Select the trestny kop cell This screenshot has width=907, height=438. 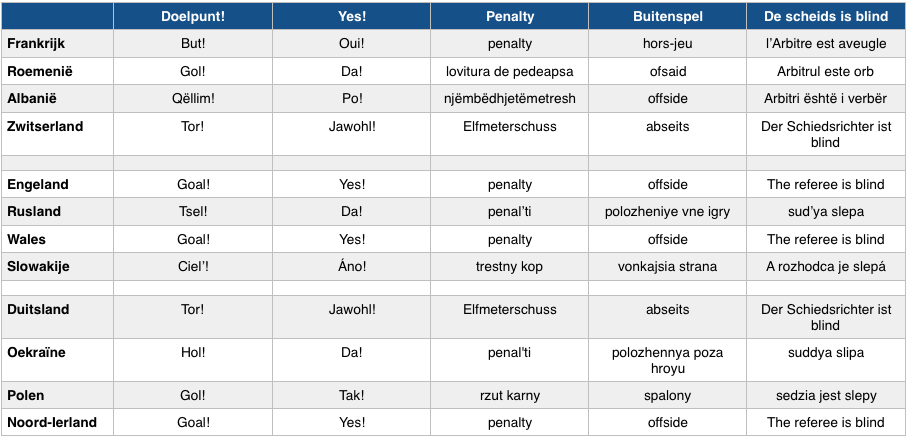(x=510, y=267)
